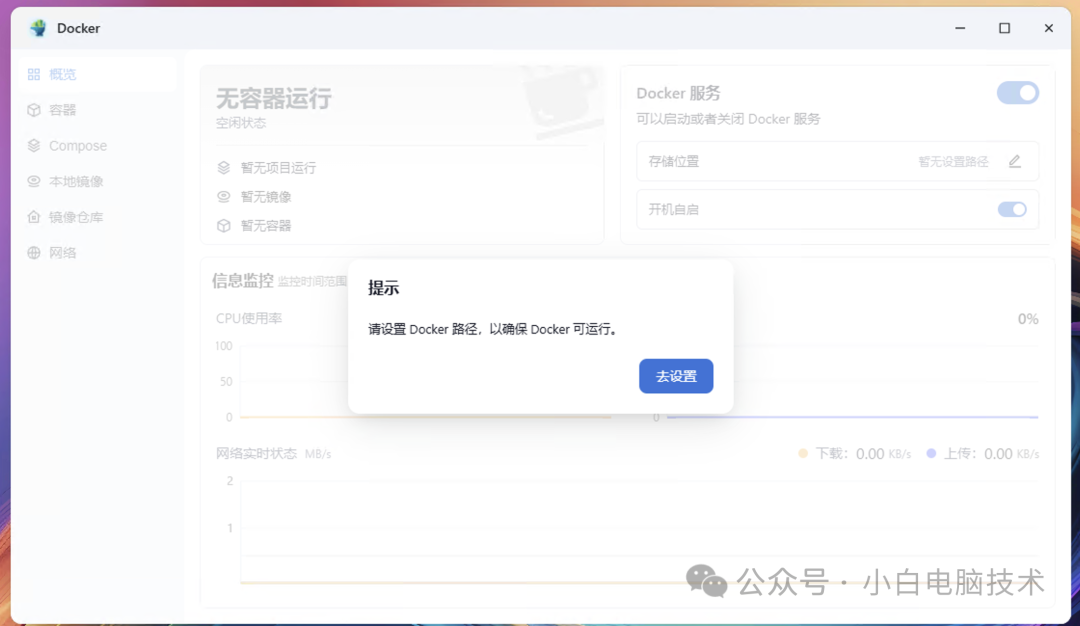Click the Docker whale logo in title bar
The height and width of the screenshot is (626, 1080).
click(39, 28)
